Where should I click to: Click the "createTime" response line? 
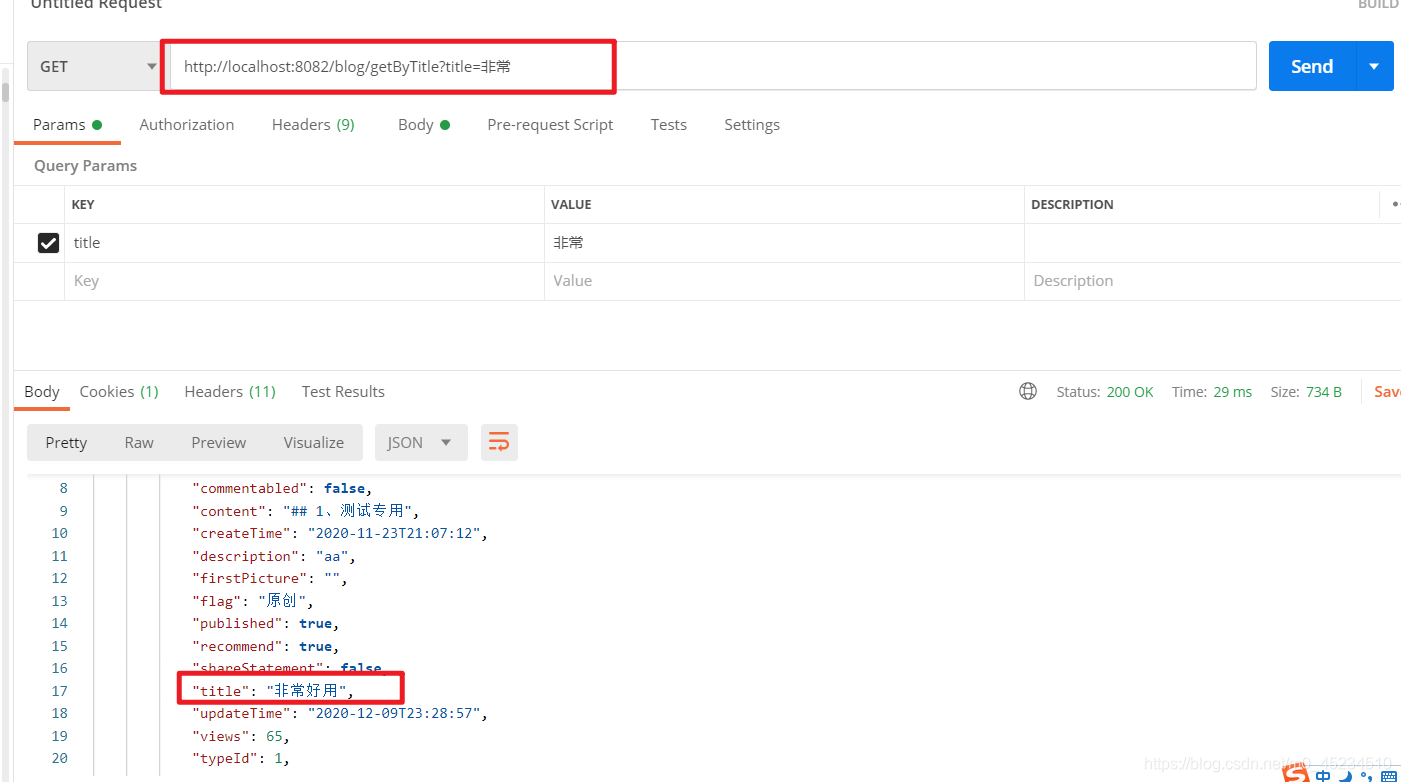(340, 533)
